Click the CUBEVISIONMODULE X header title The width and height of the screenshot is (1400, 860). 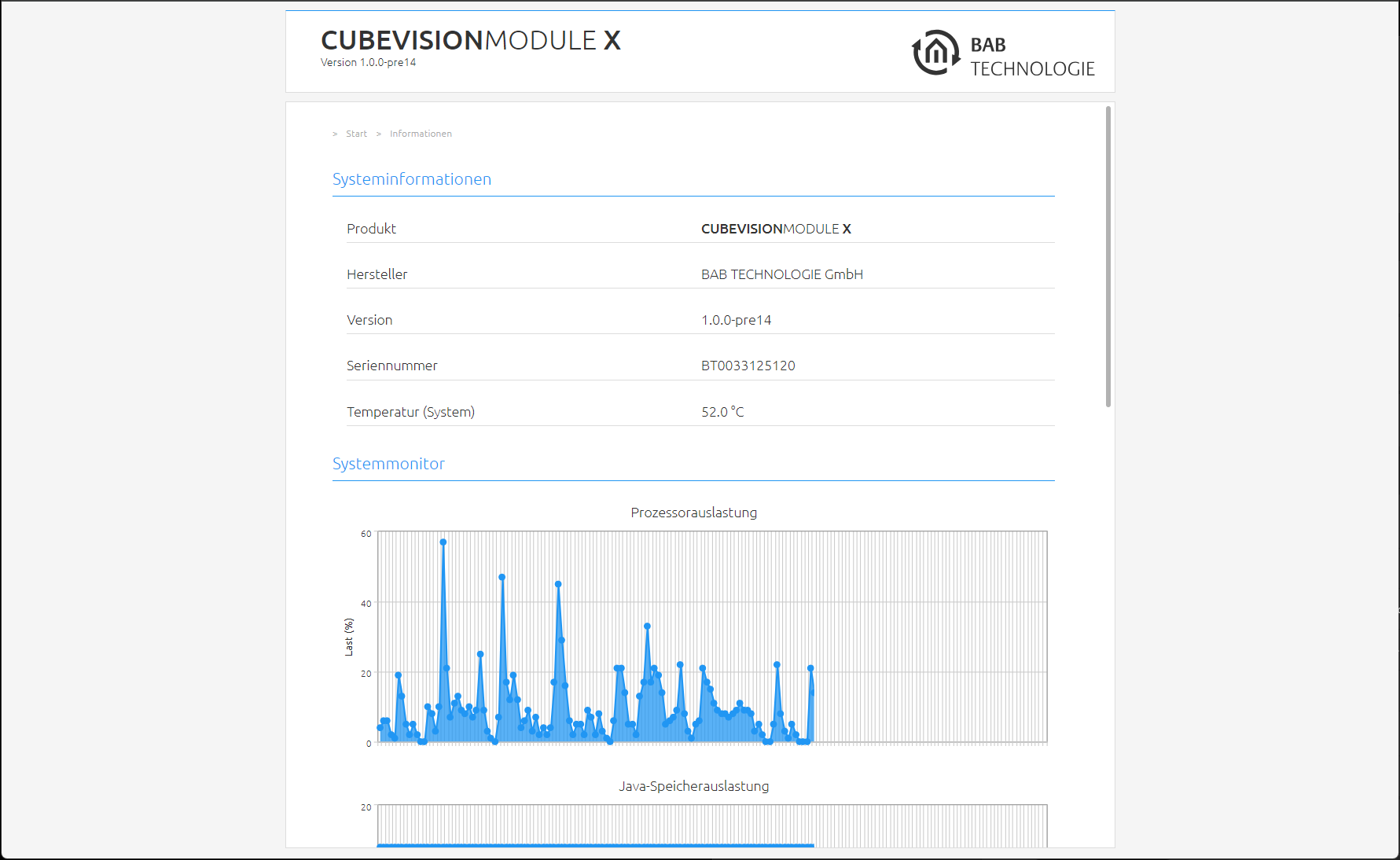471,40
